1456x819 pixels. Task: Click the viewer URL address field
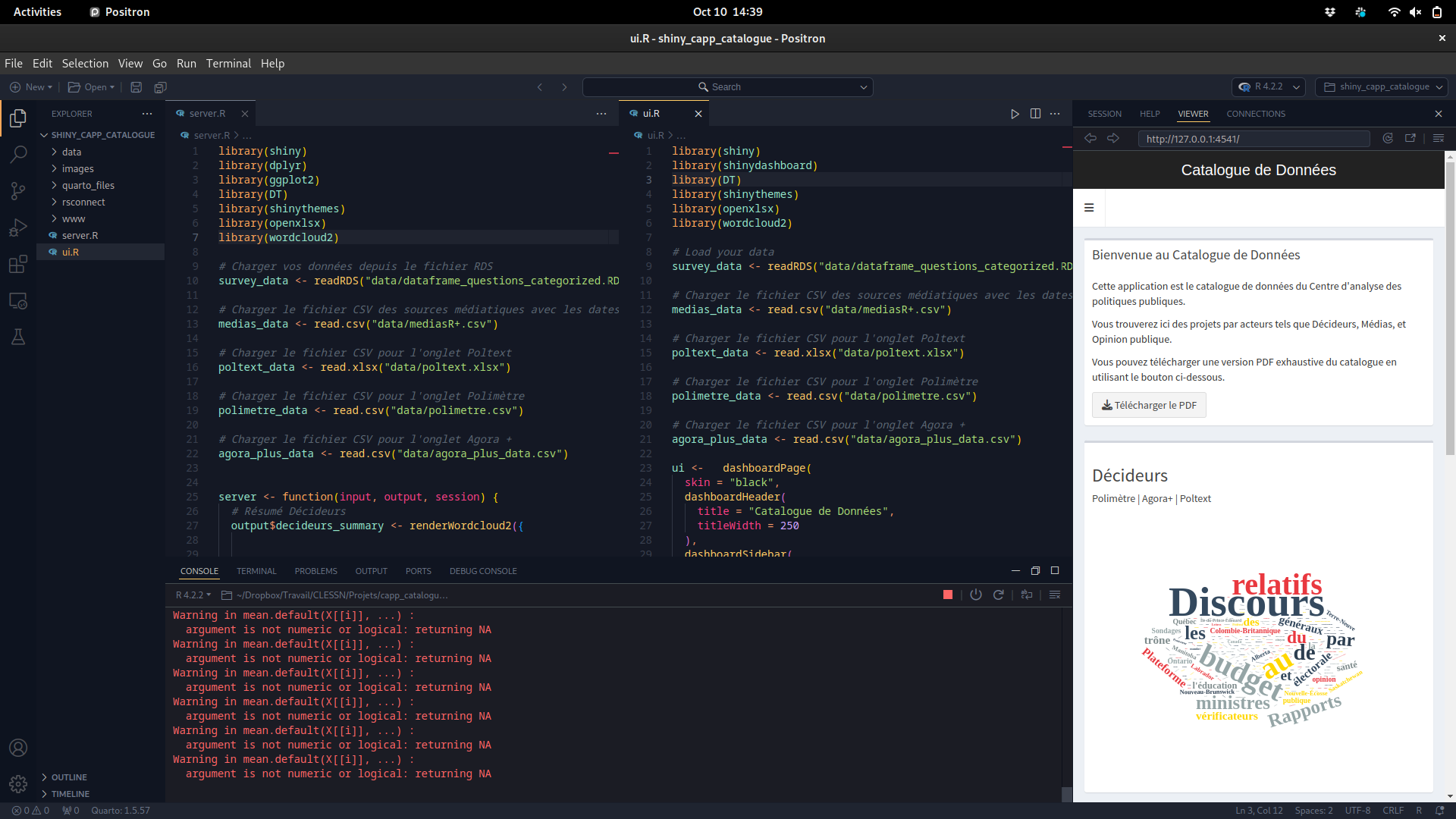[x=1253, y=139]
